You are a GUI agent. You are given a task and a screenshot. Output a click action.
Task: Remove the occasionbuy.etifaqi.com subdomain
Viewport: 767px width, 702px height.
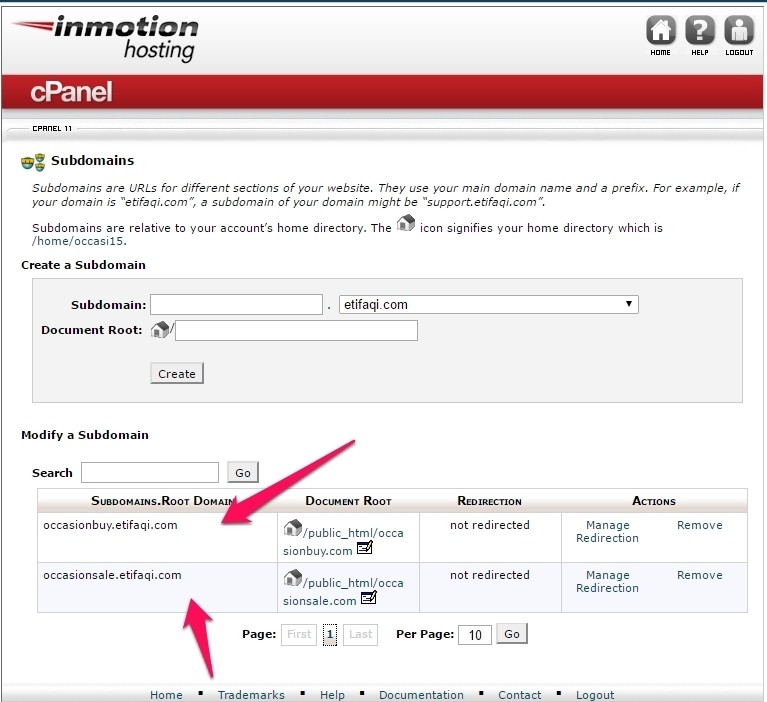699,525
